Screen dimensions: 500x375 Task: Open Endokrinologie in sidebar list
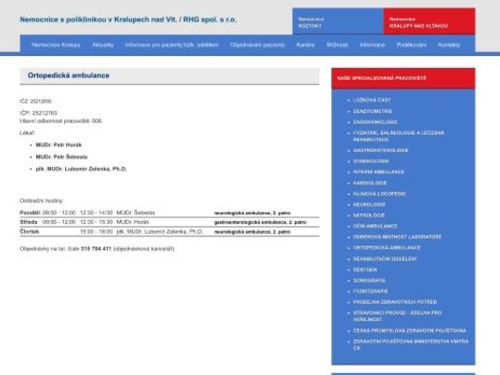click(375, 122)
